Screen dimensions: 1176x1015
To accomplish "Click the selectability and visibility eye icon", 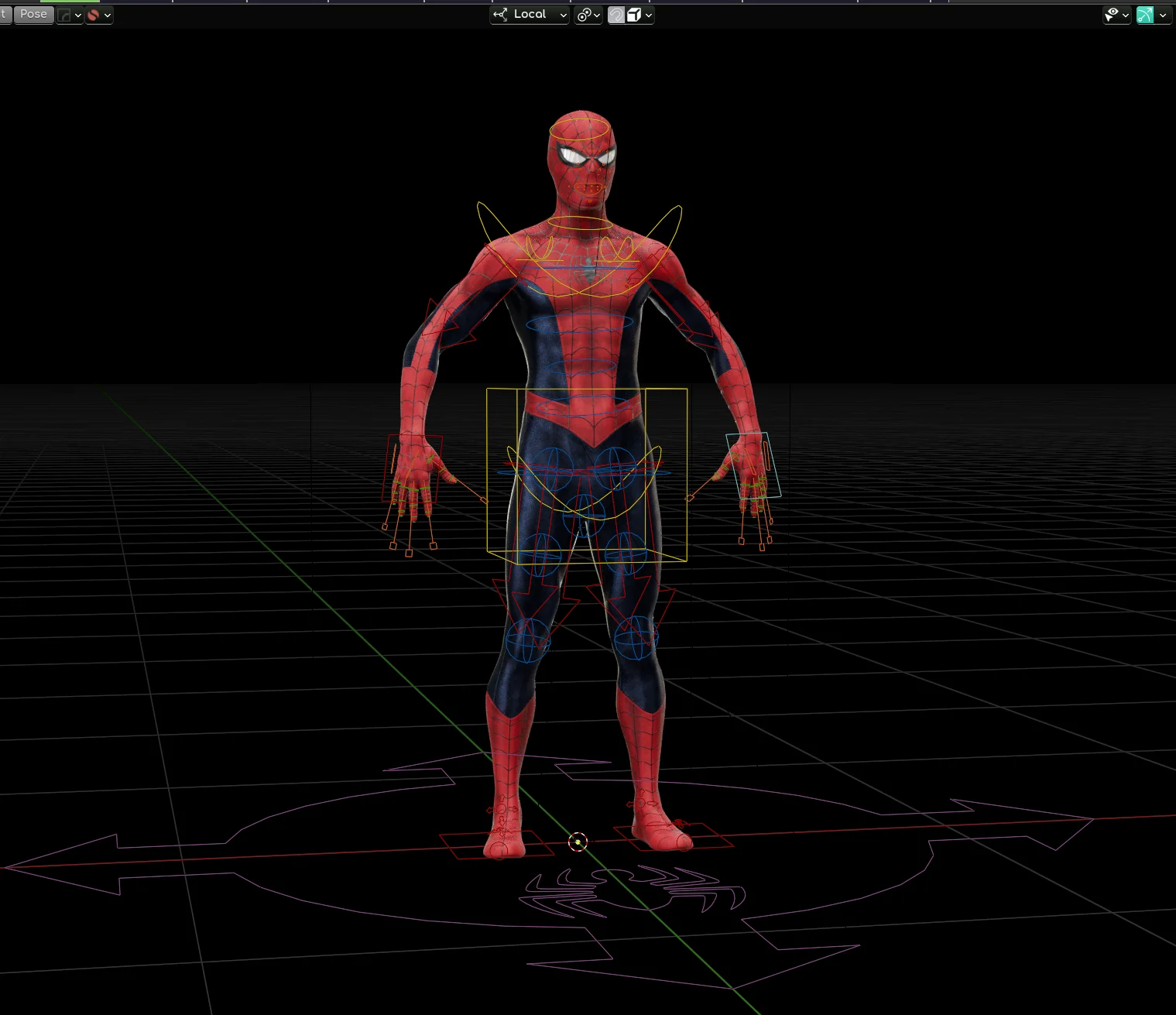I will point(1112,15).
